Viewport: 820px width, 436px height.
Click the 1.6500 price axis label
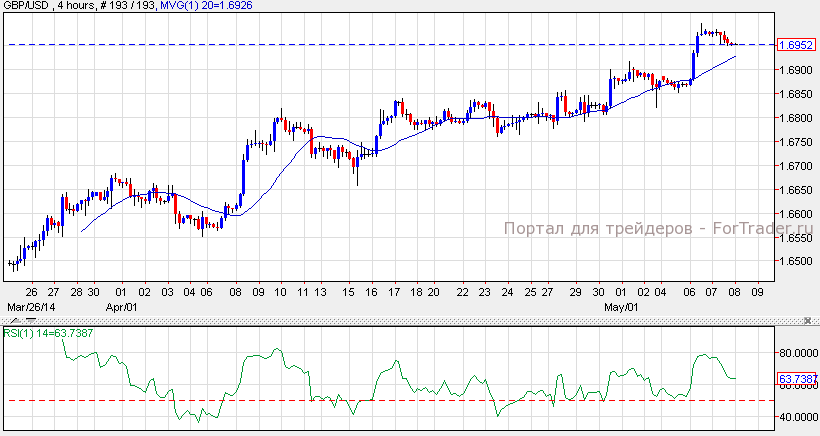[796, 262]
